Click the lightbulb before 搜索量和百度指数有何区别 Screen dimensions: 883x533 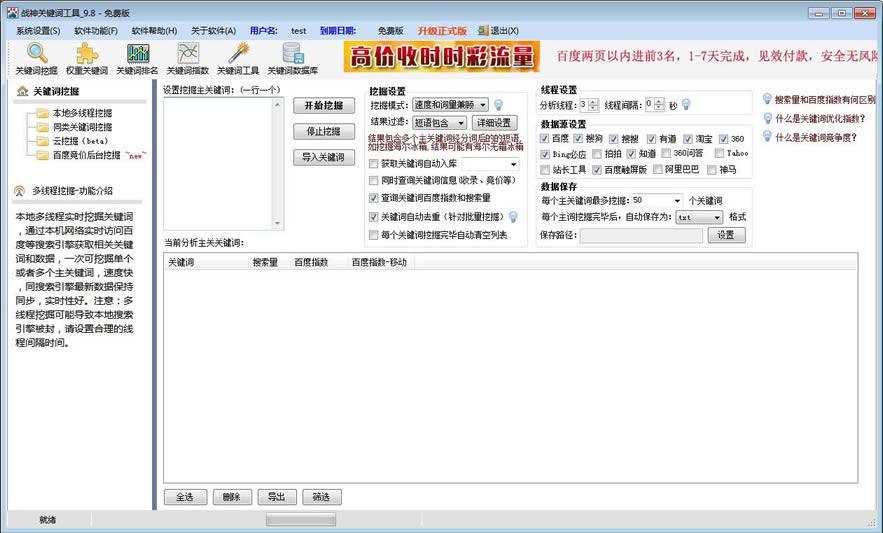[767, 99]
